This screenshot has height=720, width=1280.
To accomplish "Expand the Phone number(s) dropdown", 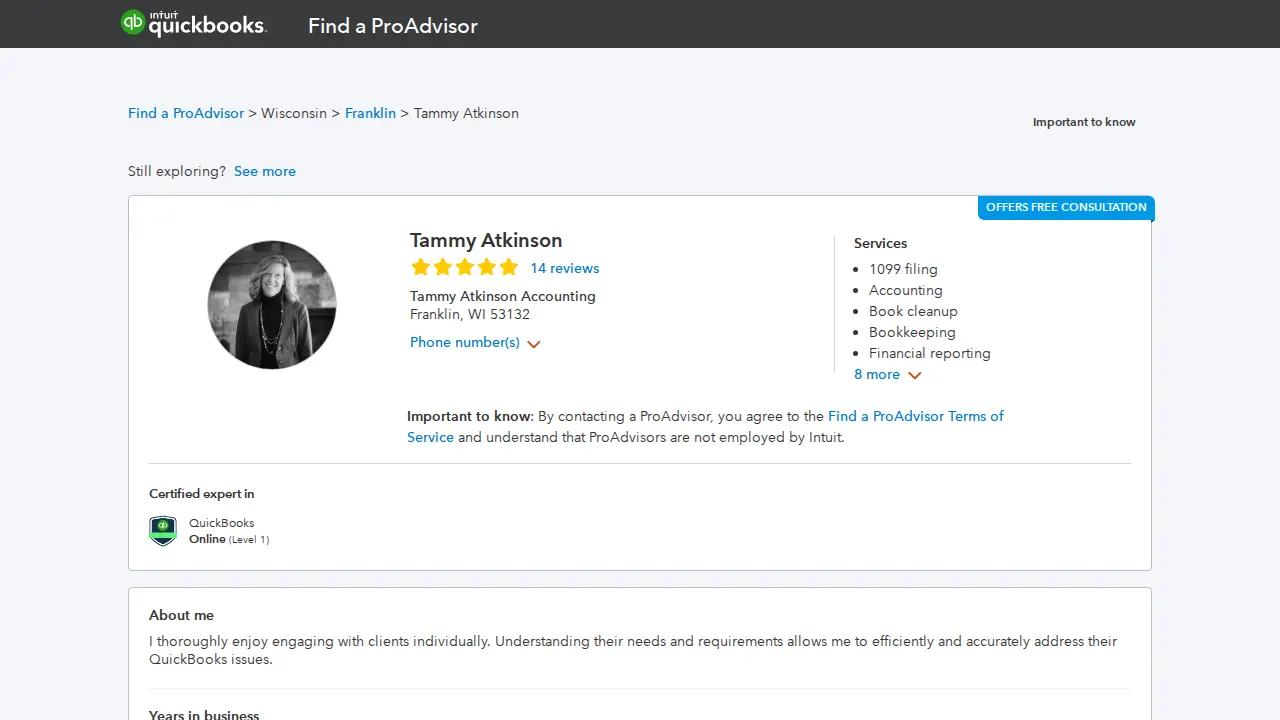I will 475,343.
